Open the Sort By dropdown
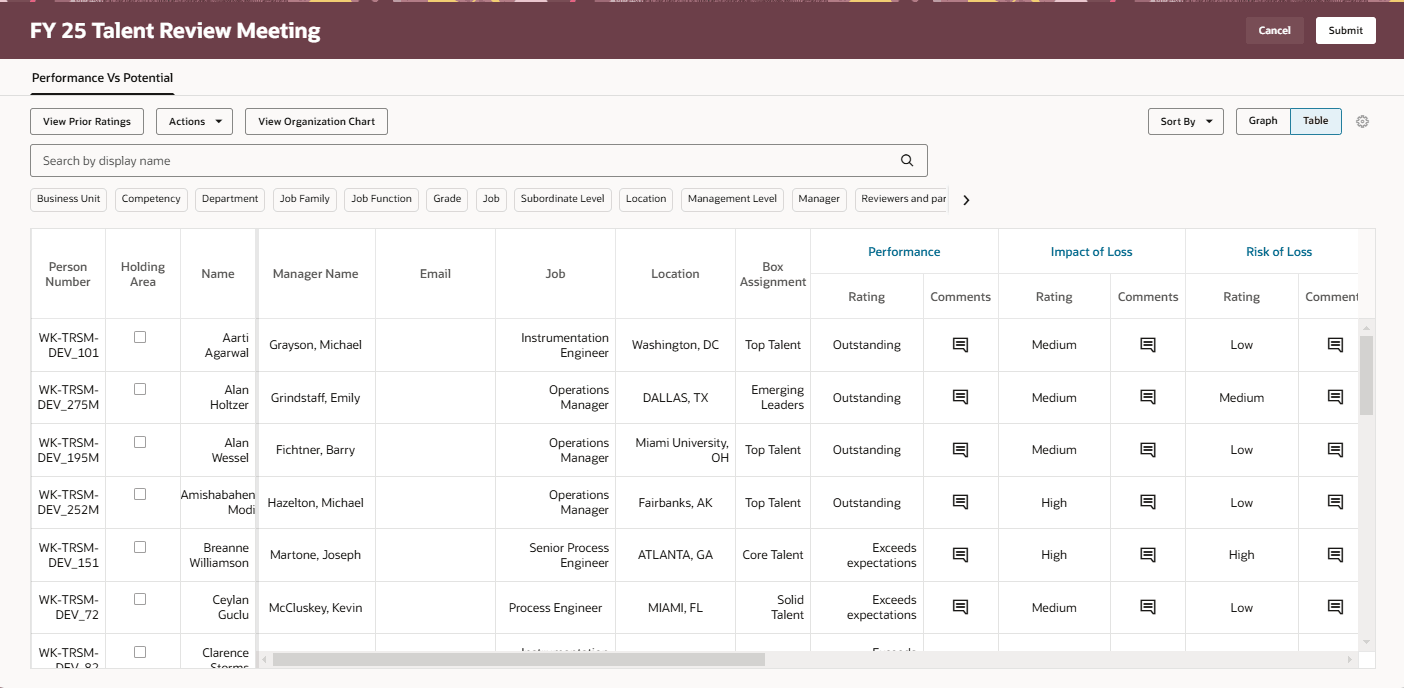 (1185, 121)
